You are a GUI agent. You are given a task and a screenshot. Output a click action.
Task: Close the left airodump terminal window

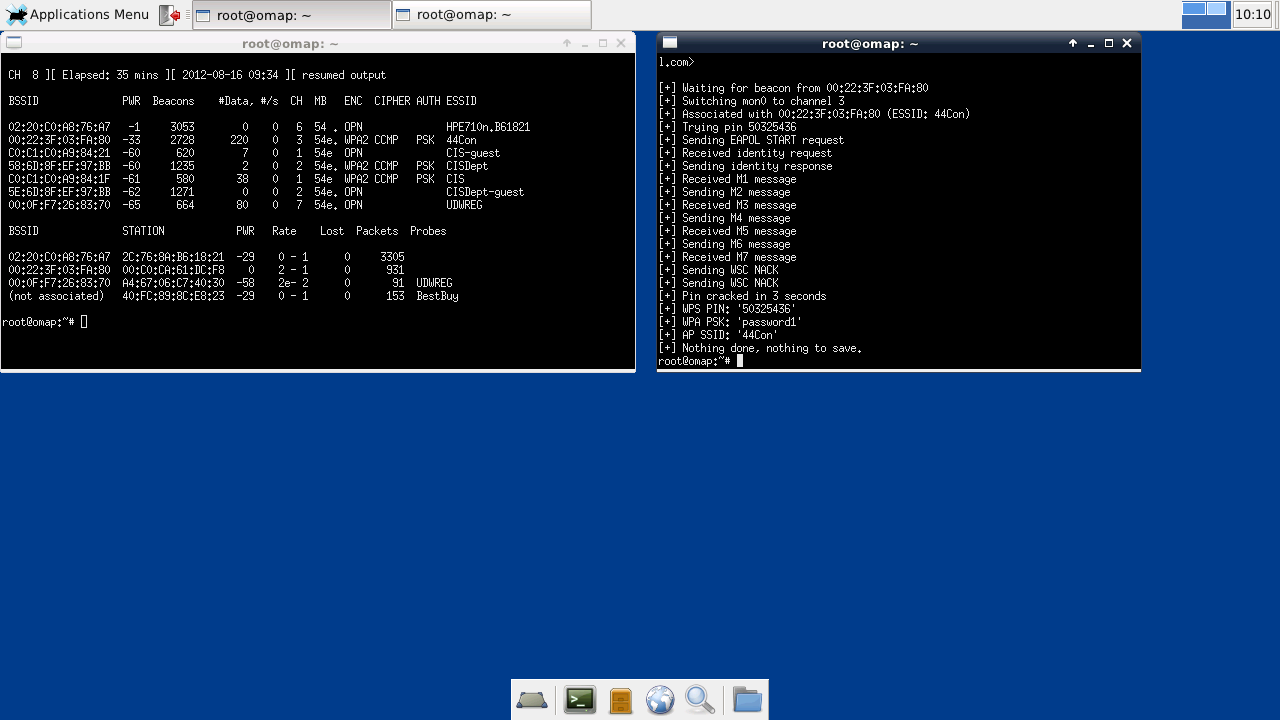(621, 43)
